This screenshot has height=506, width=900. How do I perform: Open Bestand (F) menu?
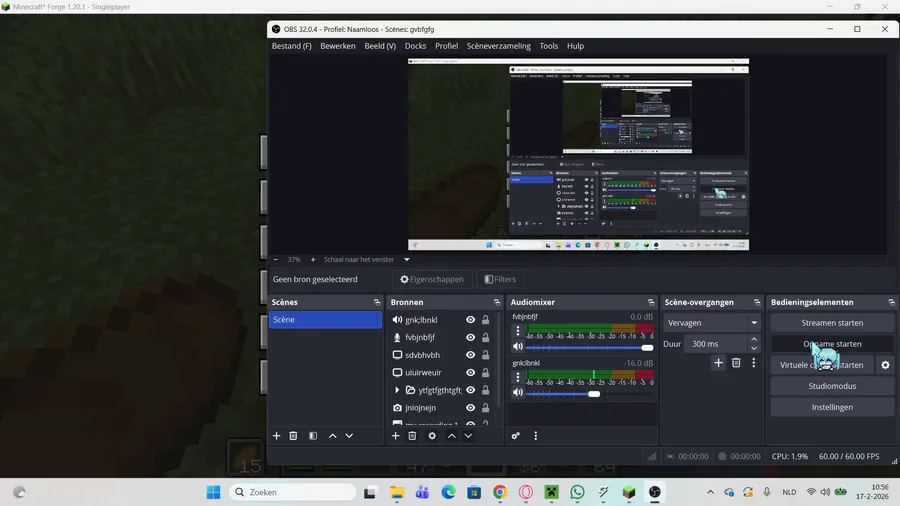pyautogui.click(x=292, y=46)
